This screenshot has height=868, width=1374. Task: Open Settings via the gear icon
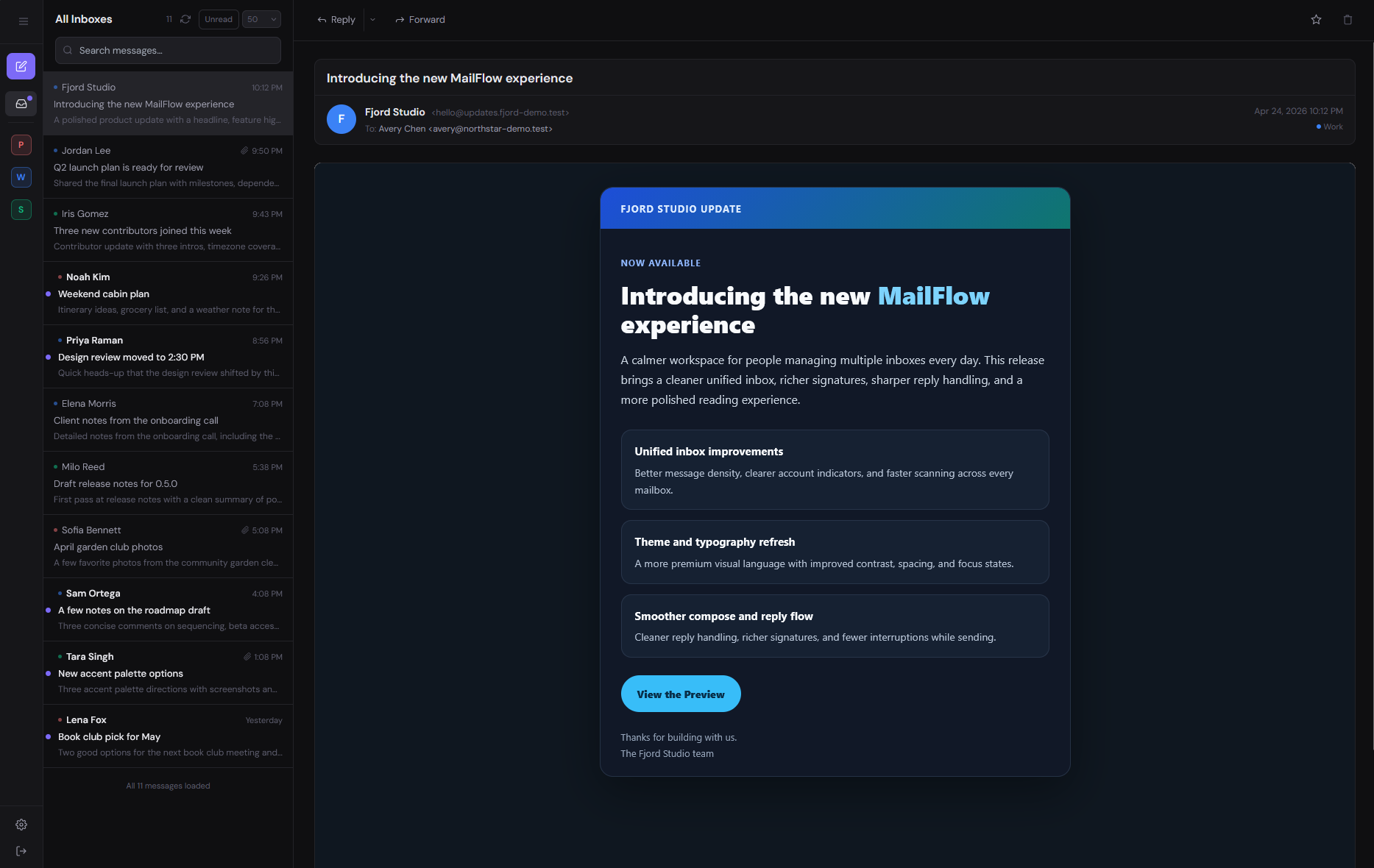(21, 824)
